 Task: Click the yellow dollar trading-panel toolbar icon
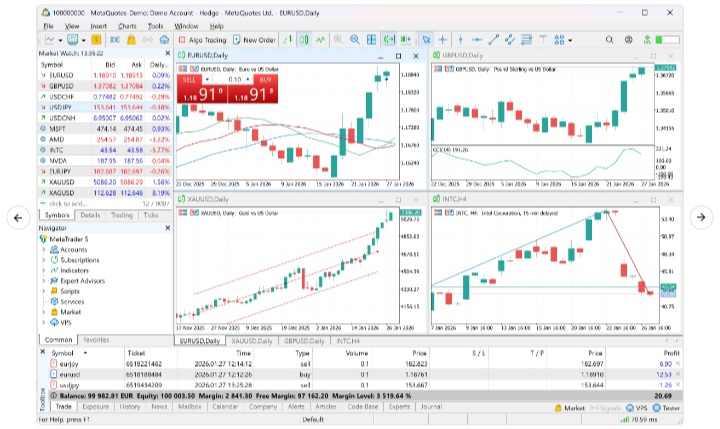(96, 40)
